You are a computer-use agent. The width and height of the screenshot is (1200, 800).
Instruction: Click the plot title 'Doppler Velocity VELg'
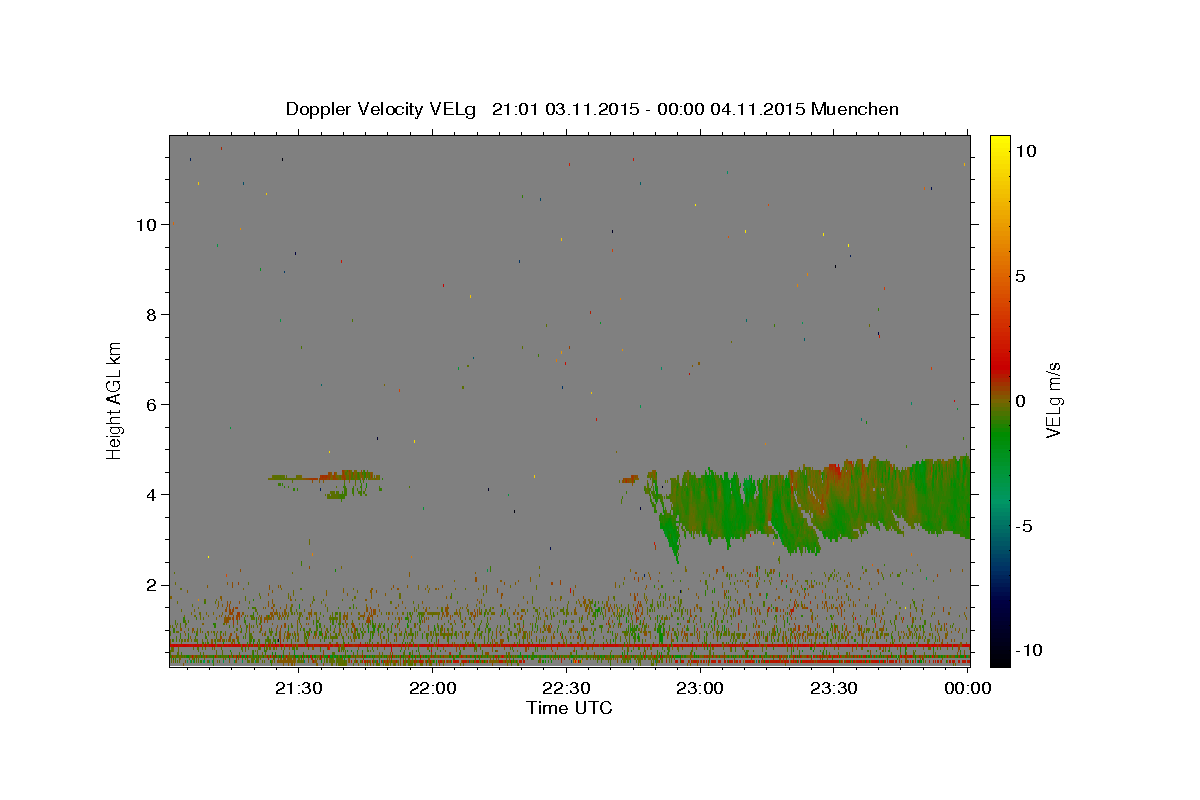click(383, 109)
